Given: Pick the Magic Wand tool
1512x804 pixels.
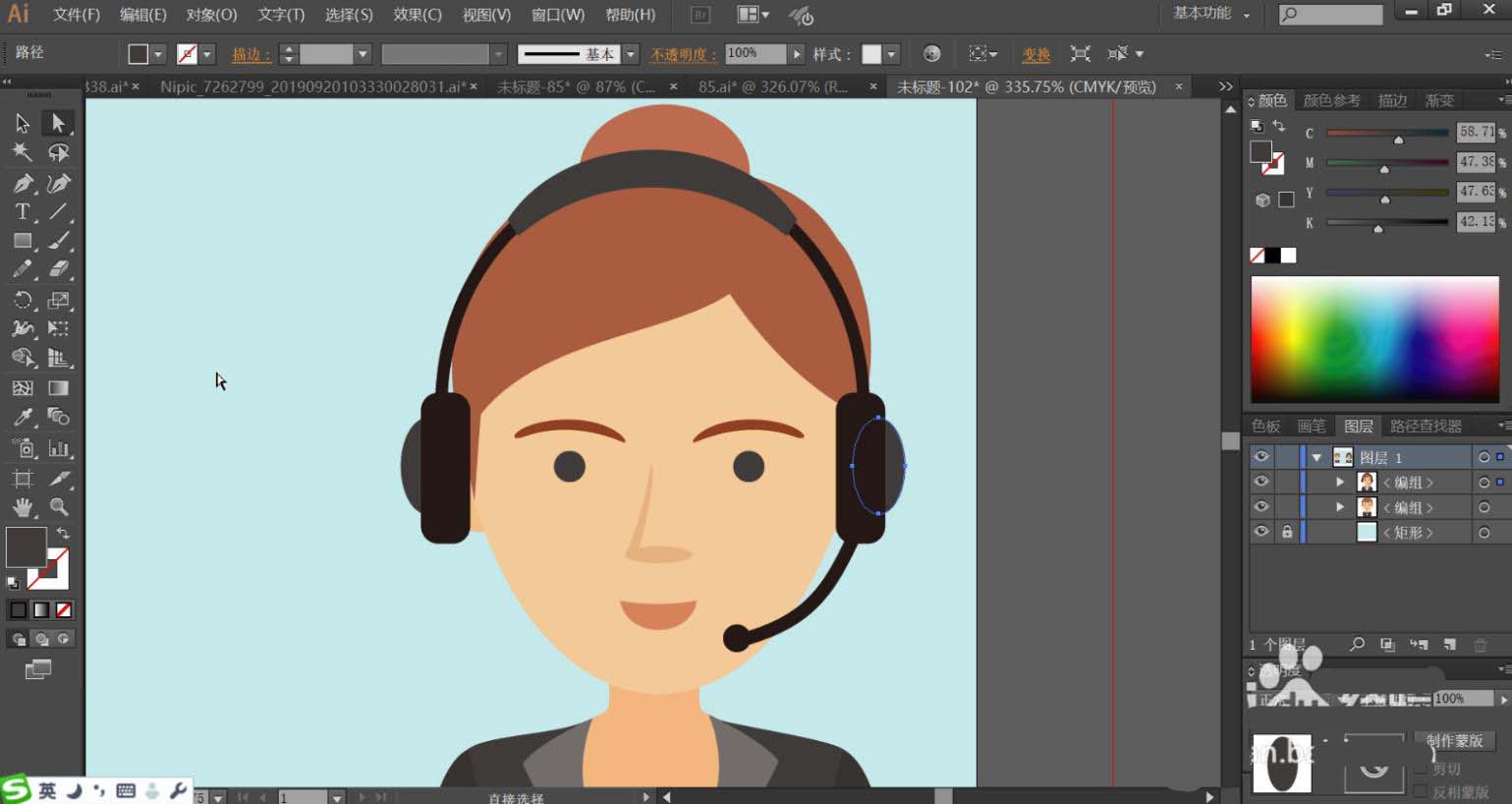Looking at the screenshot, I should click(x=23, y=152).
